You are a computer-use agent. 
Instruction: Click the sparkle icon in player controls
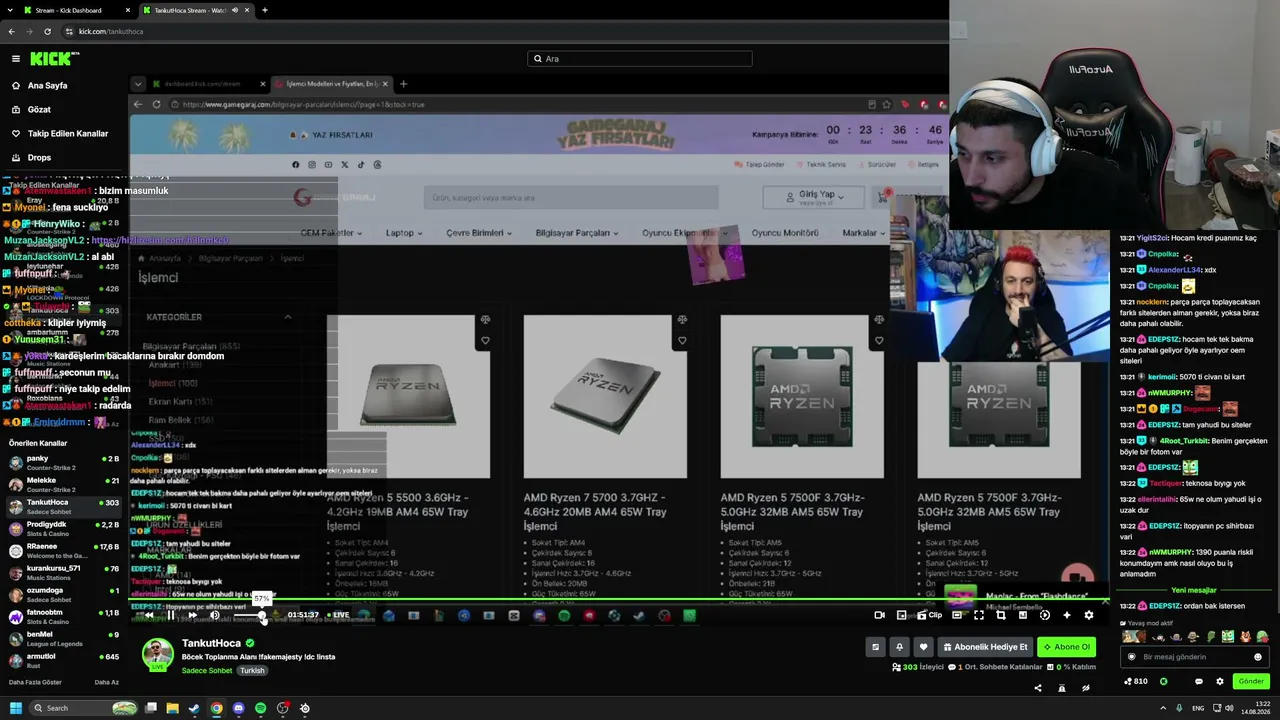point(1067,615)
